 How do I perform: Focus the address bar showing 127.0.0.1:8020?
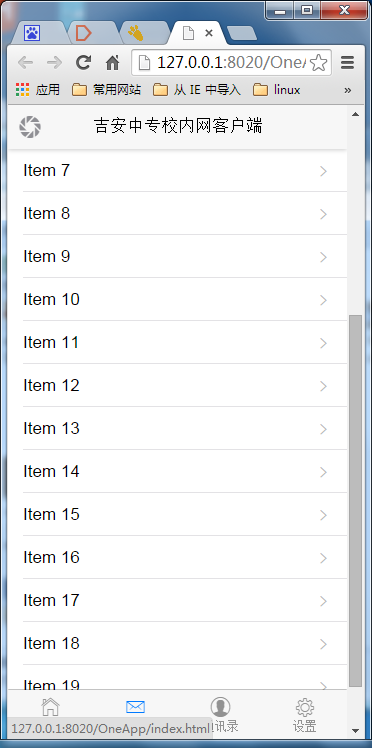[222, 62]
